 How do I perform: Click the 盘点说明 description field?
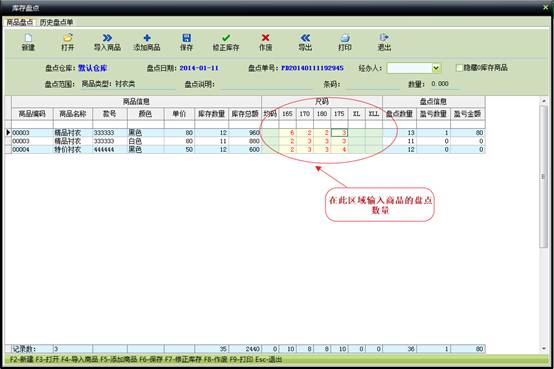(x=267, y=84)
